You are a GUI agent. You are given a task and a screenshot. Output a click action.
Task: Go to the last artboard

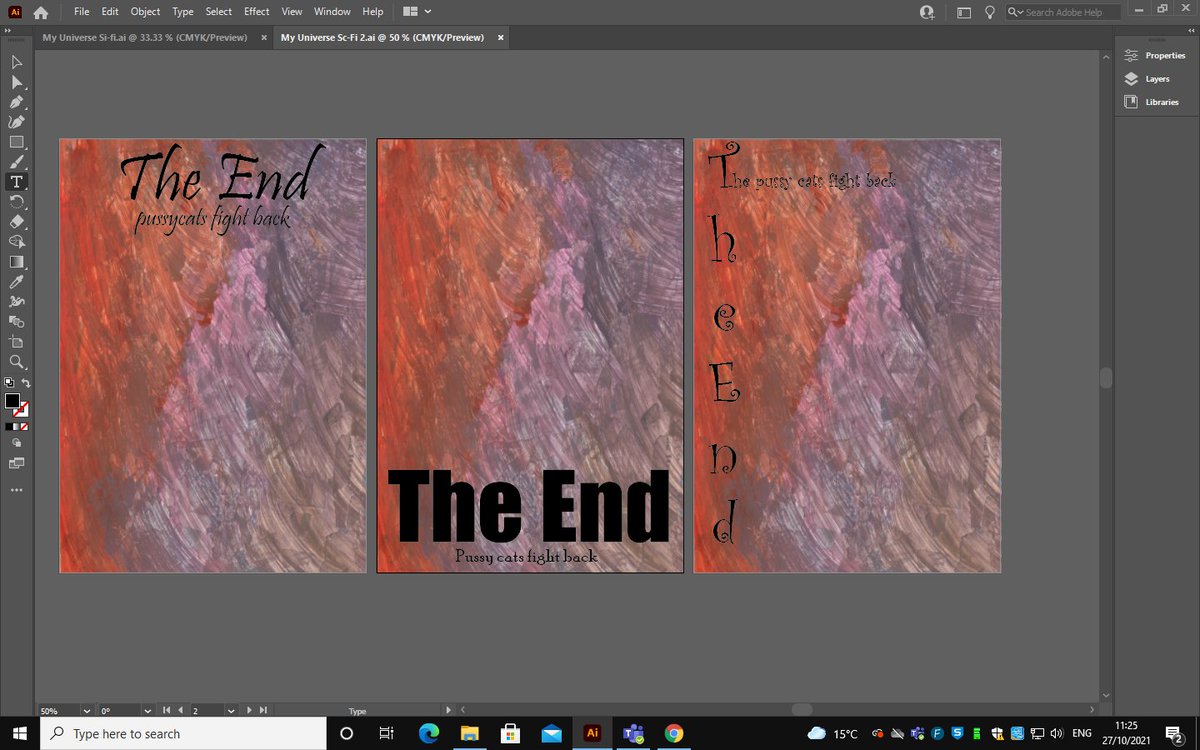[262, 711]
